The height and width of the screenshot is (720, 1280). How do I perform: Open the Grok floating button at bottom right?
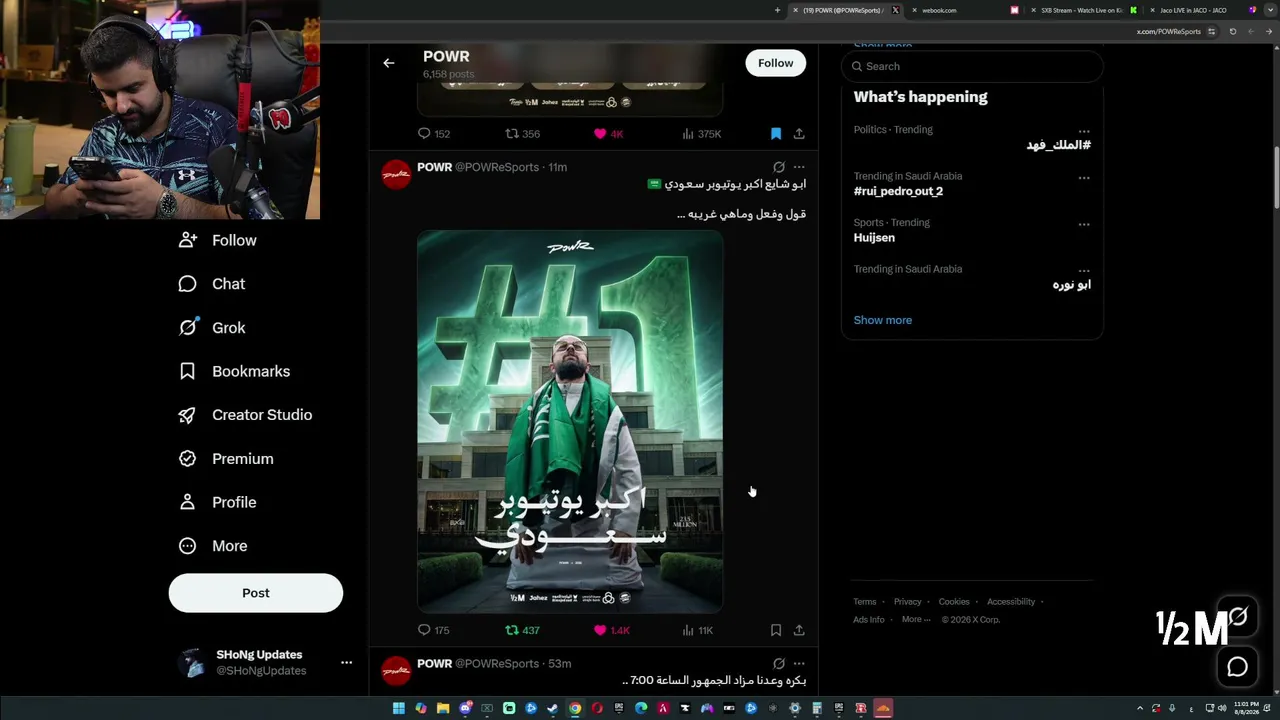point(1238,618)
